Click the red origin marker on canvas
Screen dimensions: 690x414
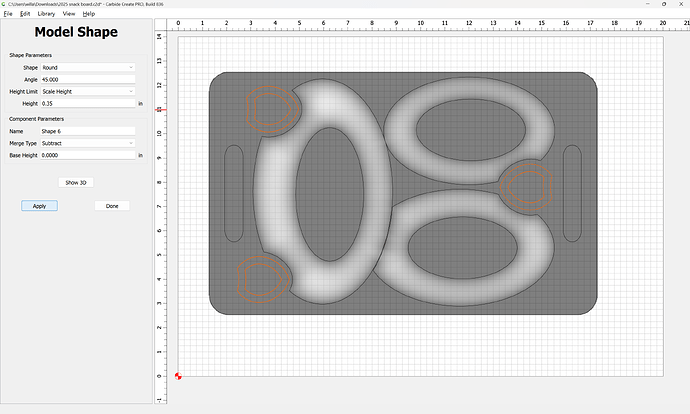pyautogui.click(x=178, y=376)
